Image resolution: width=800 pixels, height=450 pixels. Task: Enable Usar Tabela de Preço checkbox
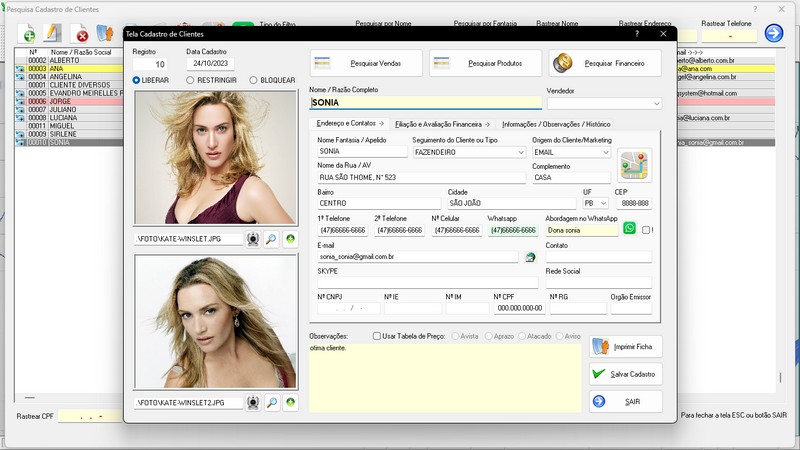(377, 336)
